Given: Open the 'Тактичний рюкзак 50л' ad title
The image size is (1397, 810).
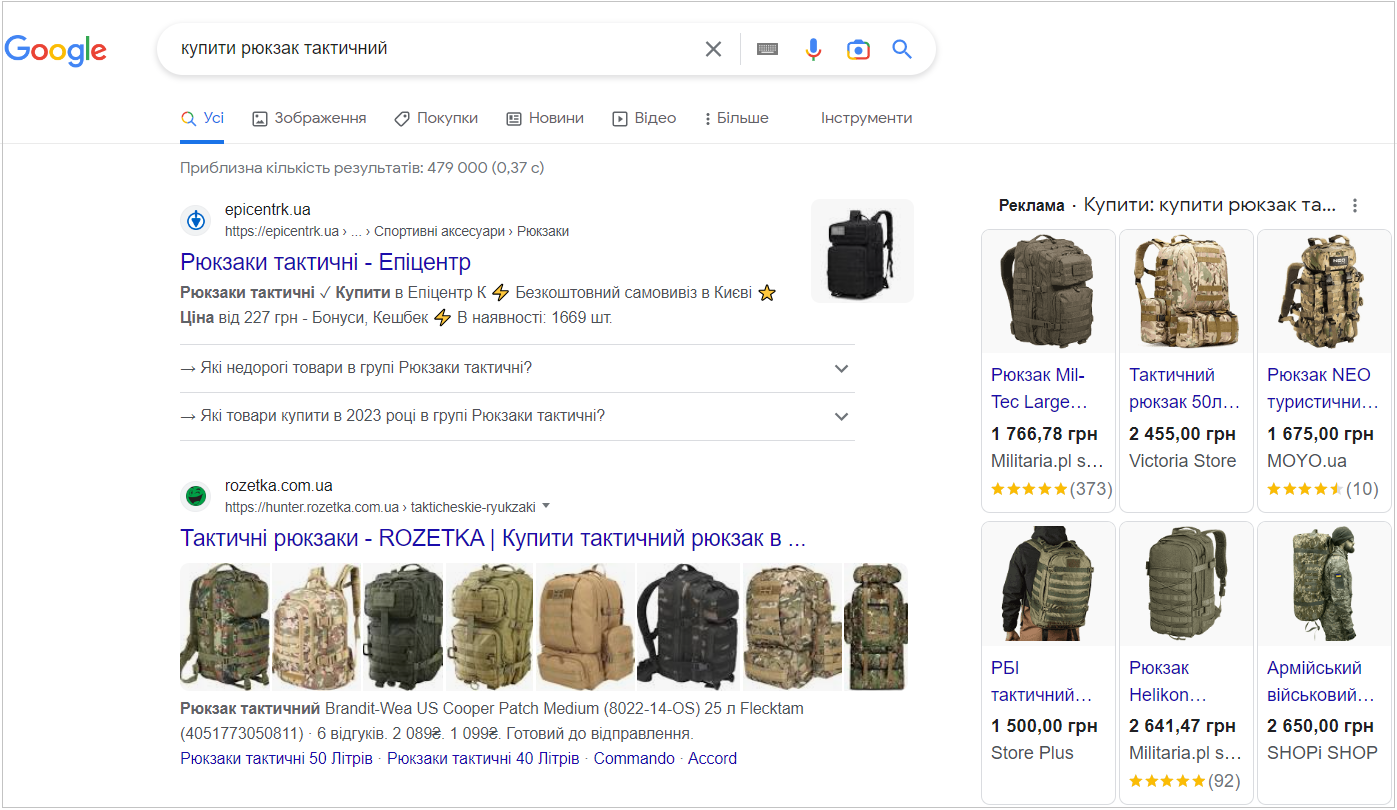Looking at the screenshot, I should tap(1185, 389).
